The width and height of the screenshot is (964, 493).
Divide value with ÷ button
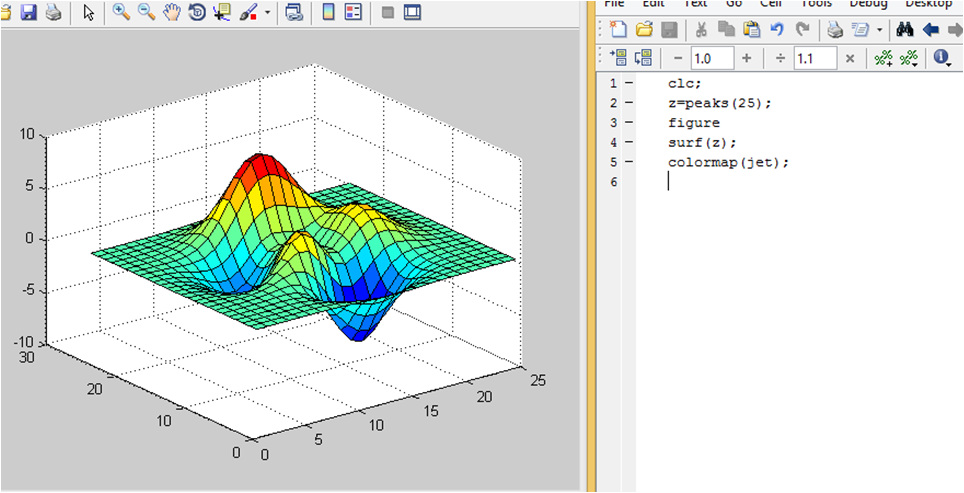click(780, 58)
